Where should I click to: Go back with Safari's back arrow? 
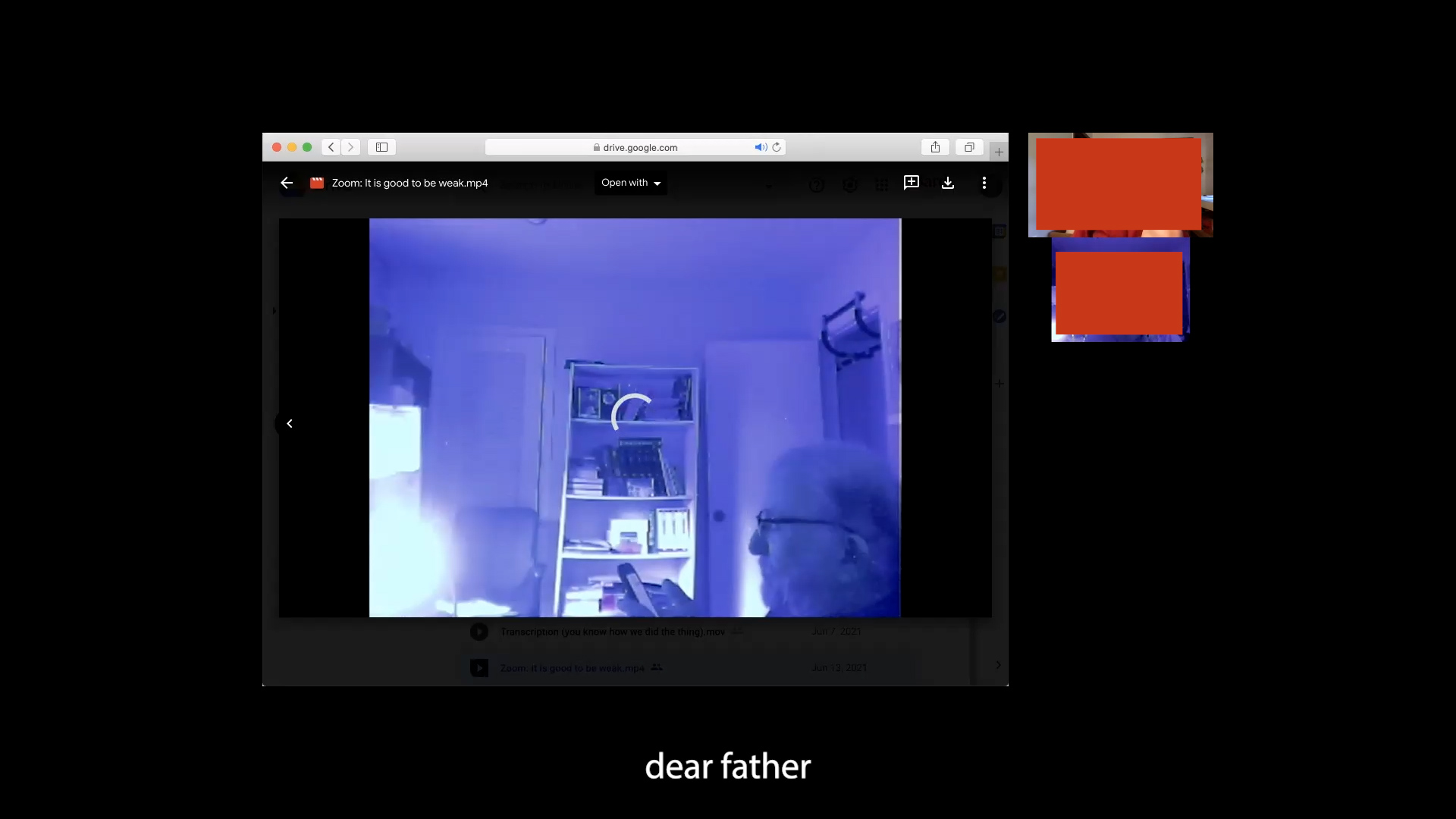coord(331,147)
